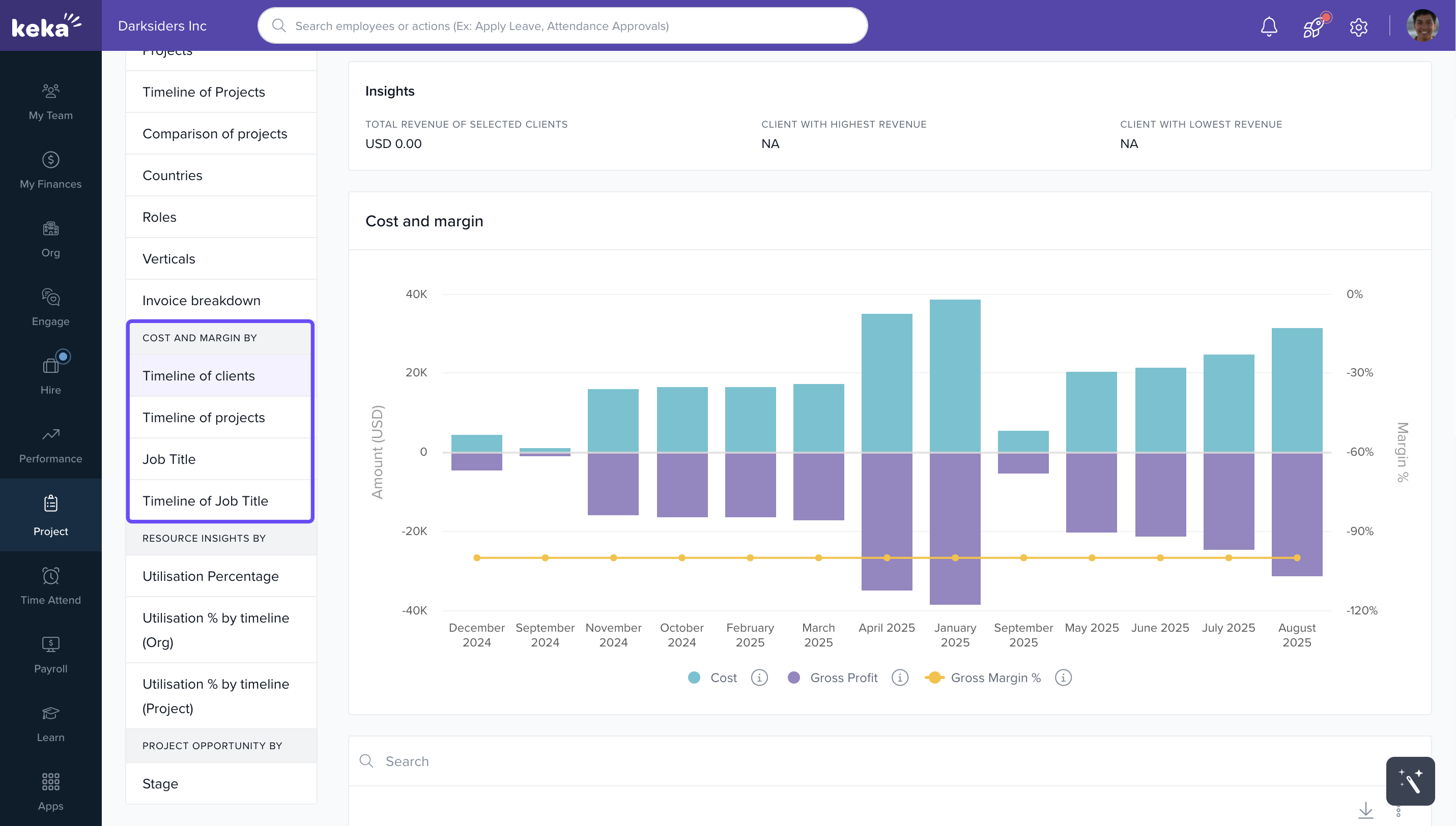Click the download icon below chart
This screenshot has height=826, width=1456.
tap(1365, 810)
